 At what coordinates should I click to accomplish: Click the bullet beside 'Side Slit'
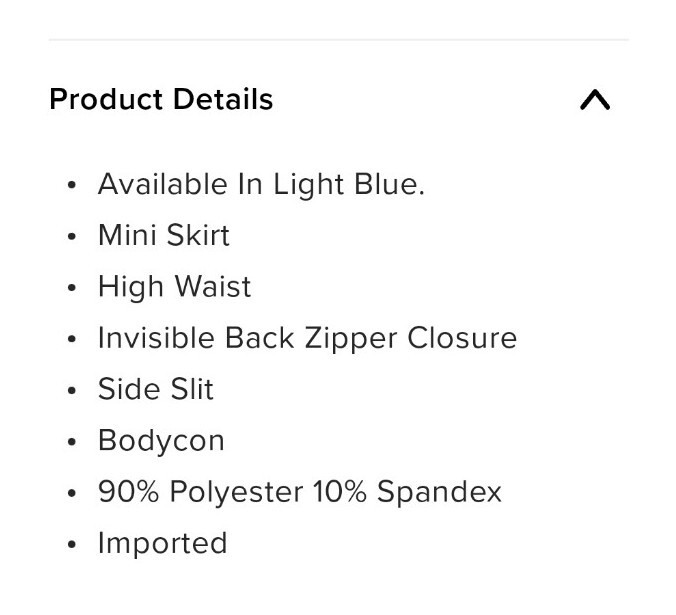(72, 390)
